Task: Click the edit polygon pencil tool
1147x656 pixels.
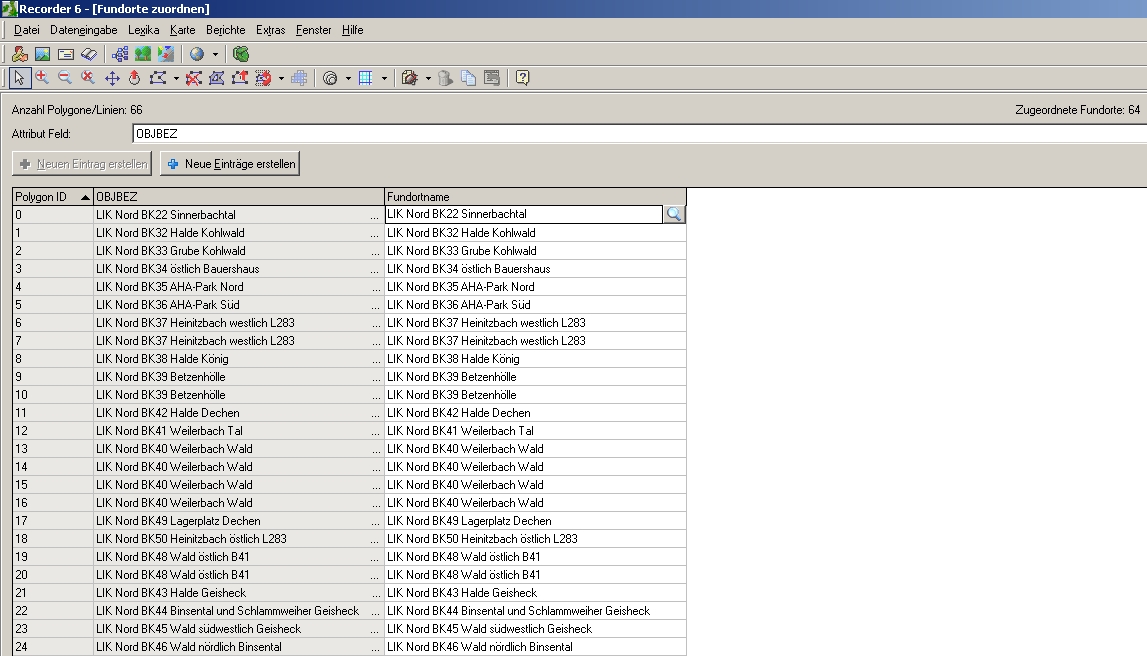Action: click(217, 78)
